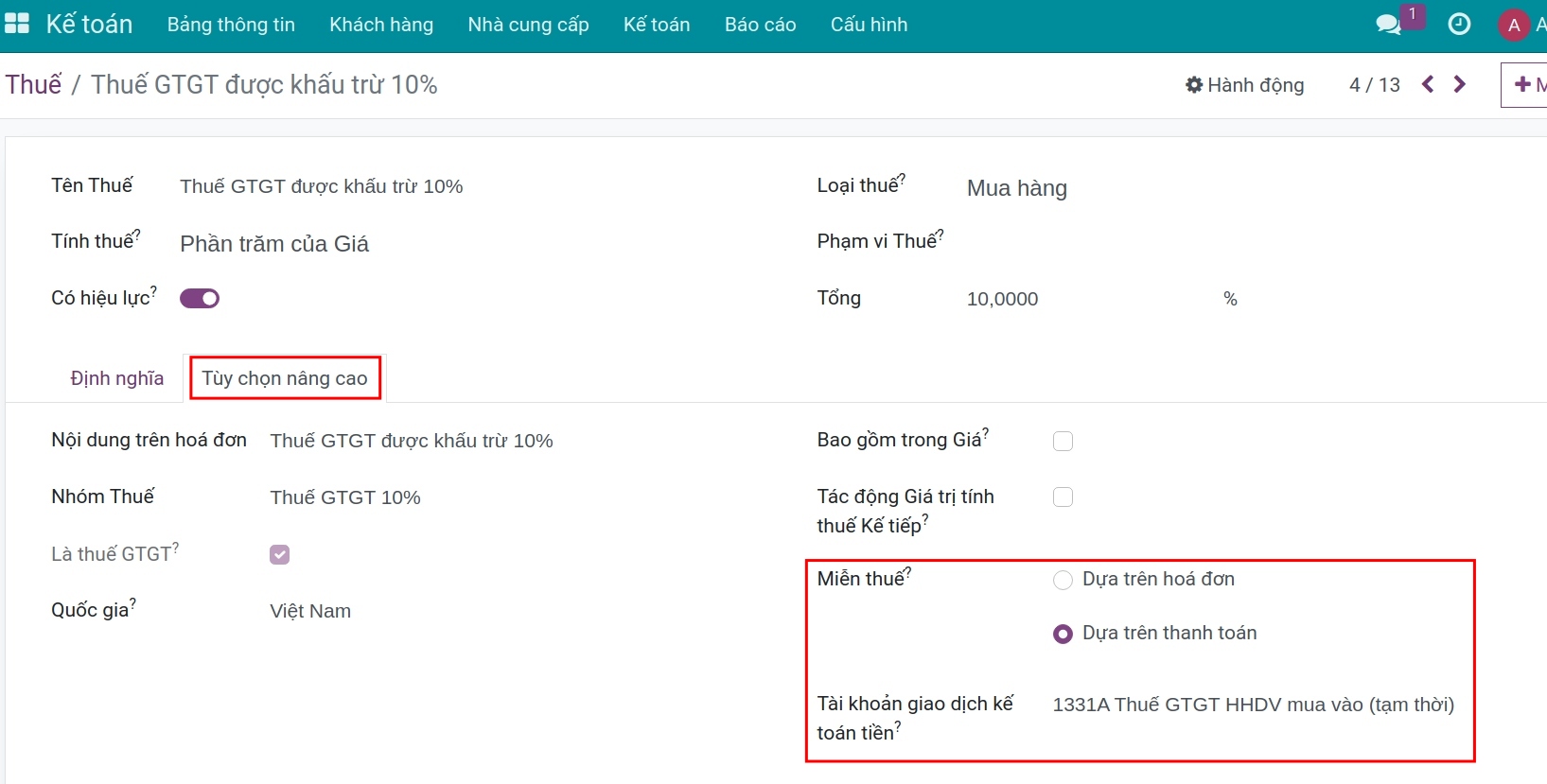Open the activities clock icon
The width and height of the screenshot is (1547, 784).
[1459, 25]
